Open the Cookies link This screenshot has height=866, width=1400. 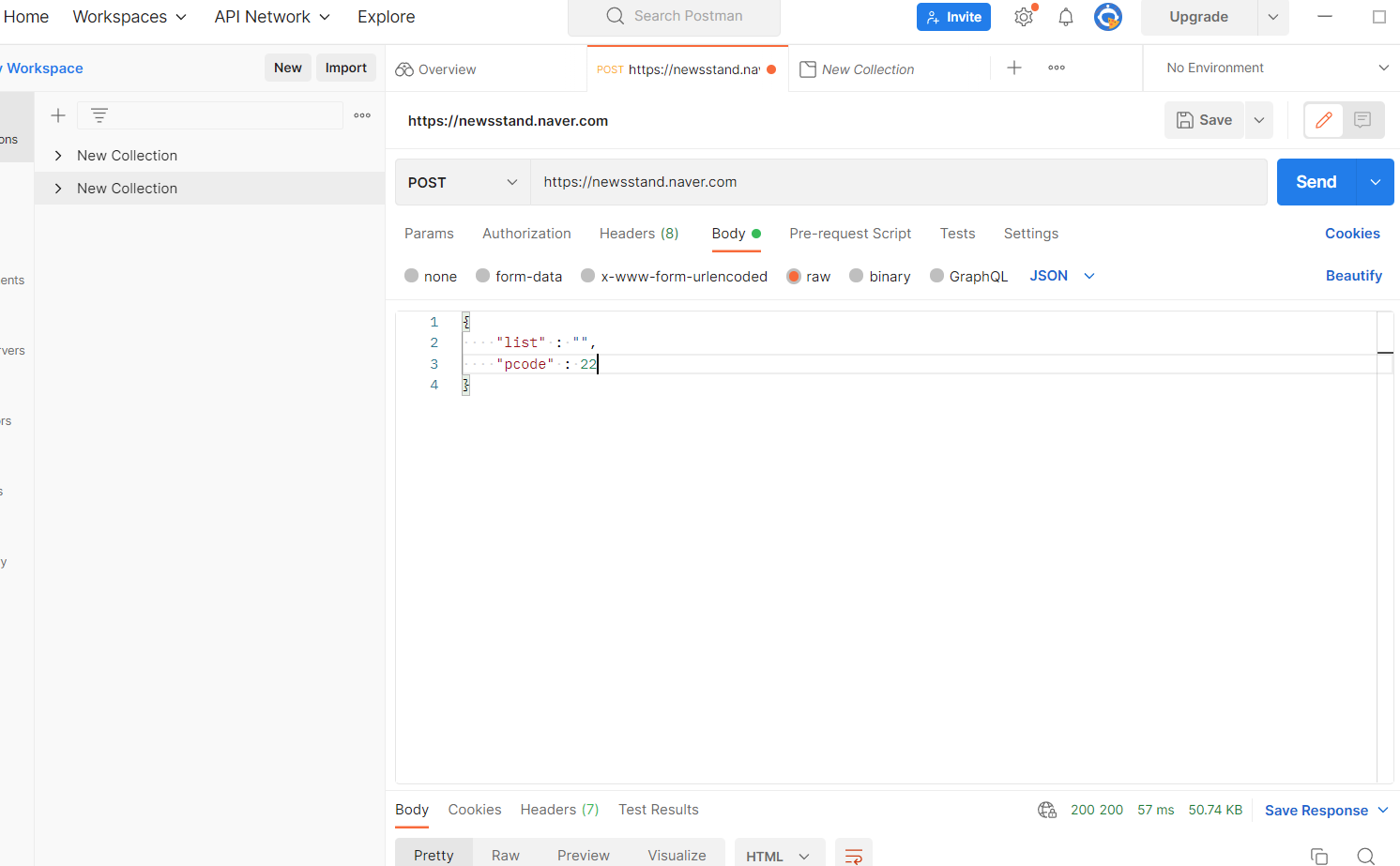1352,234
